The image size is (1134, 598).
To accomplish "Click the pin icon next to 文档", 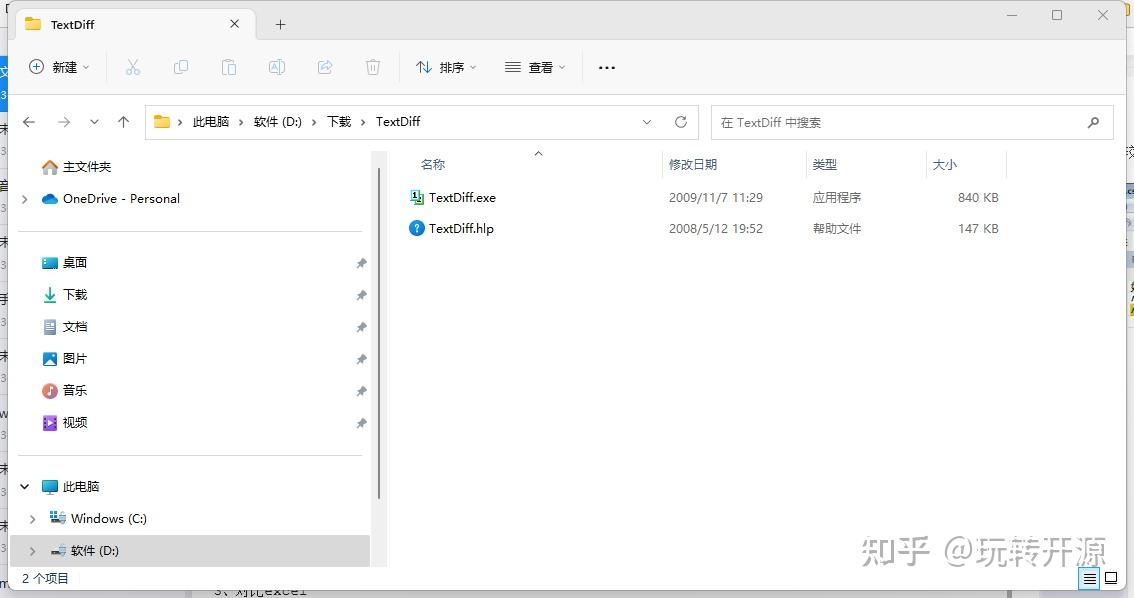I will [x=361, y=327].
